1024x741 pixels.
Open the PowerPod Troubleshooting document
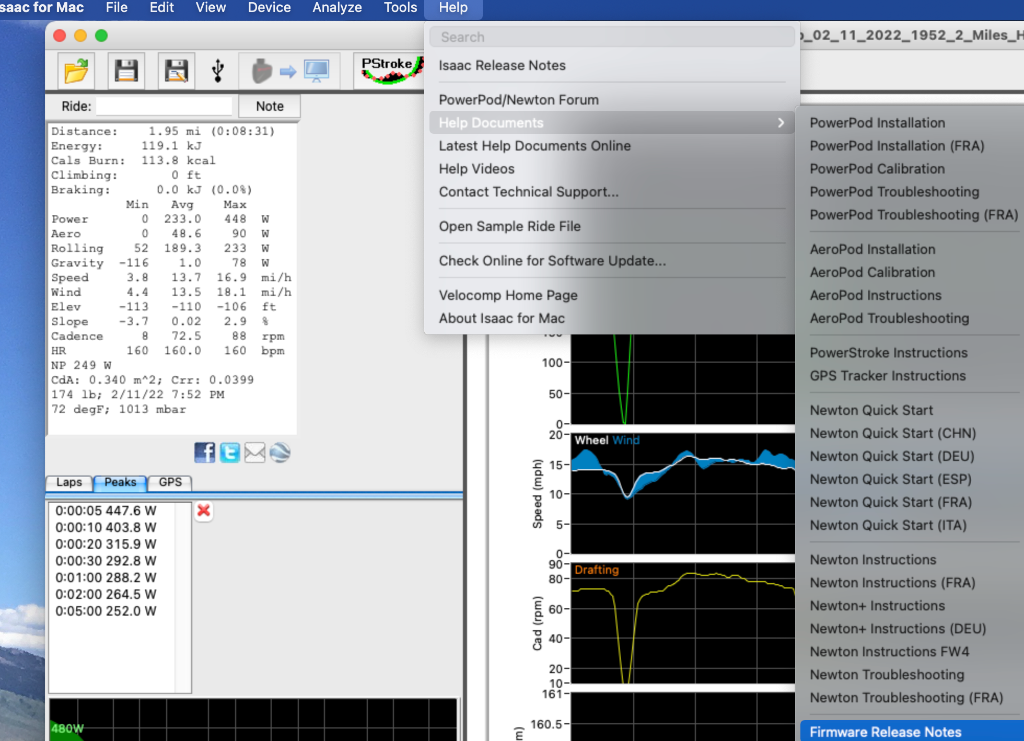point(894,192)
